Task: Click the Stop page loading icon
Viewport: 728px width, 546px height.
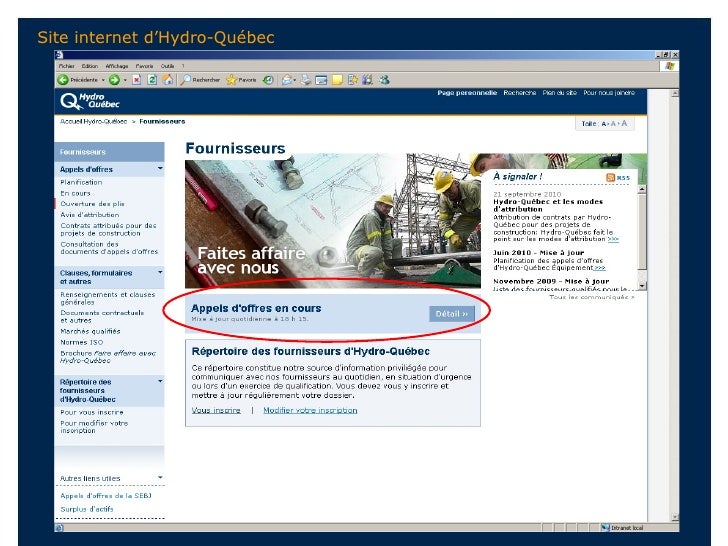Action: (x=136, y=80)
